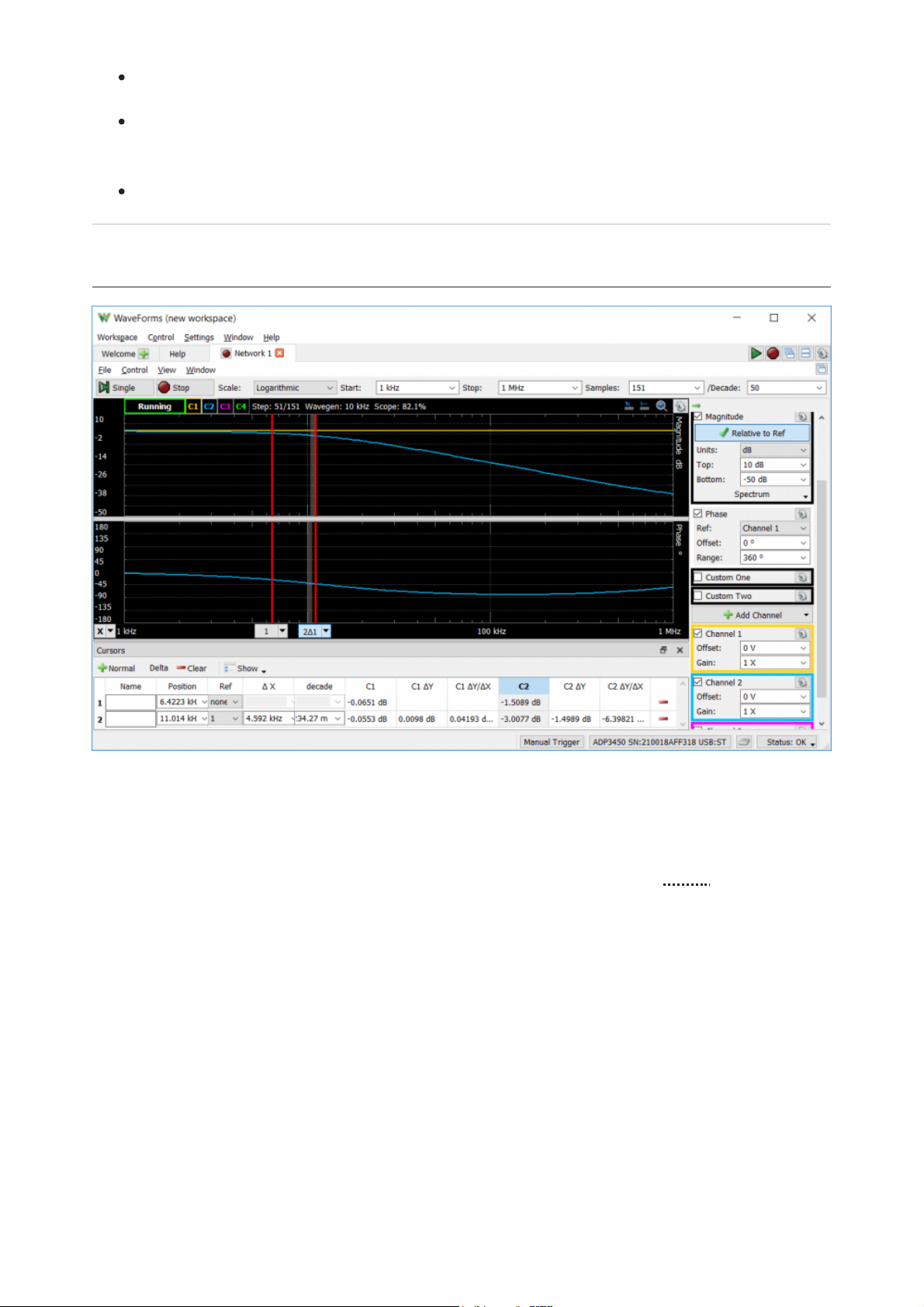Click the second axis icon left of magnifier
Image resolution: width=924 pixels, height=1307 pixels.
tap(644, 406)
